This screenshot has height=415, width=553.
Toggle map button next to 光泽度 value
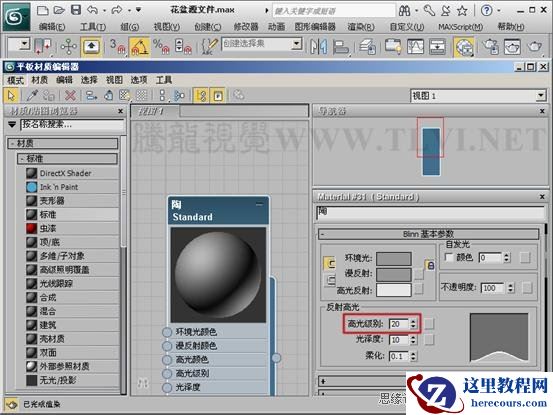click(429, 340)
